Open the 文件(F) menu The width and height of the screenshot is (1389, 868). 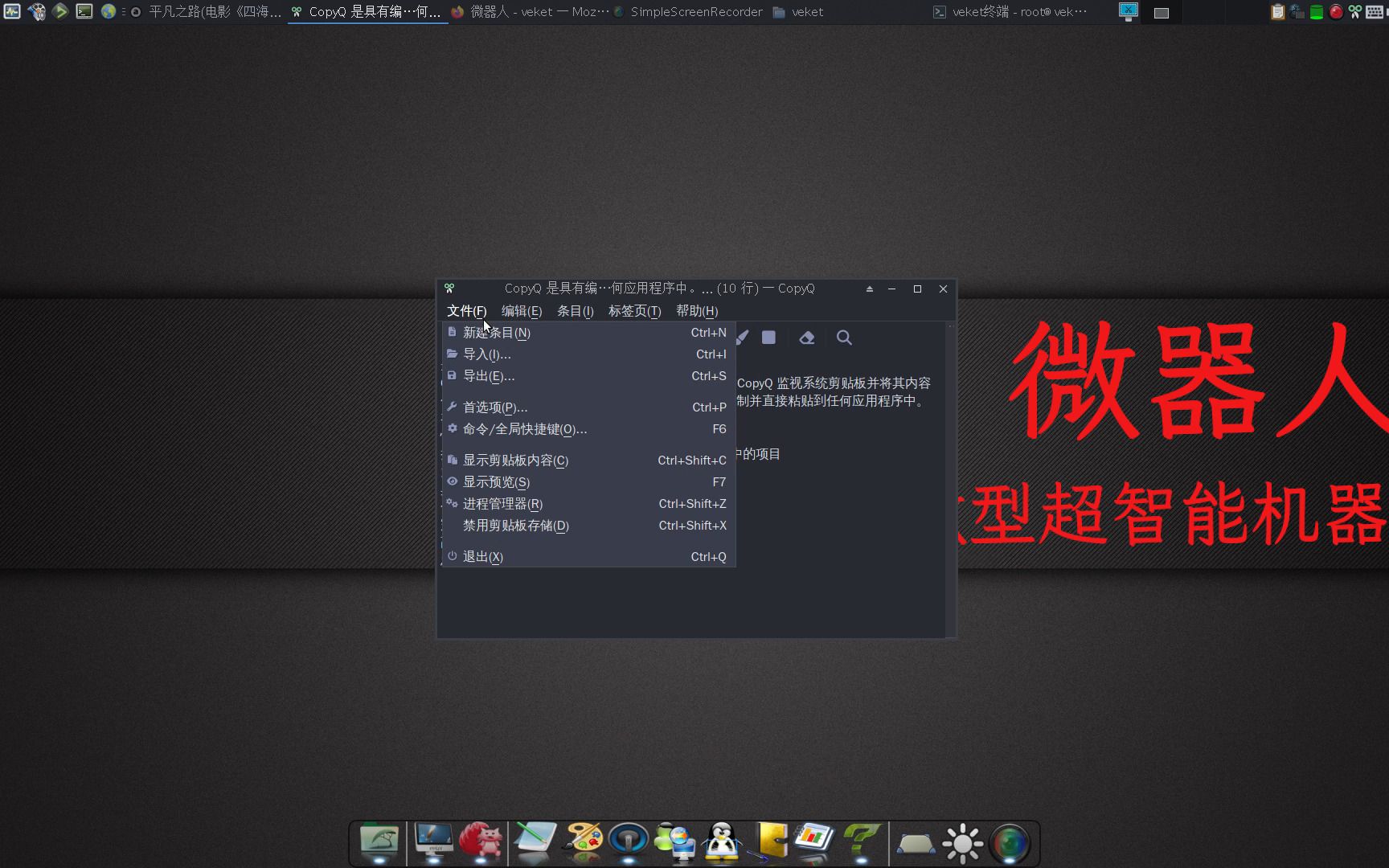[x=466, y=311]
